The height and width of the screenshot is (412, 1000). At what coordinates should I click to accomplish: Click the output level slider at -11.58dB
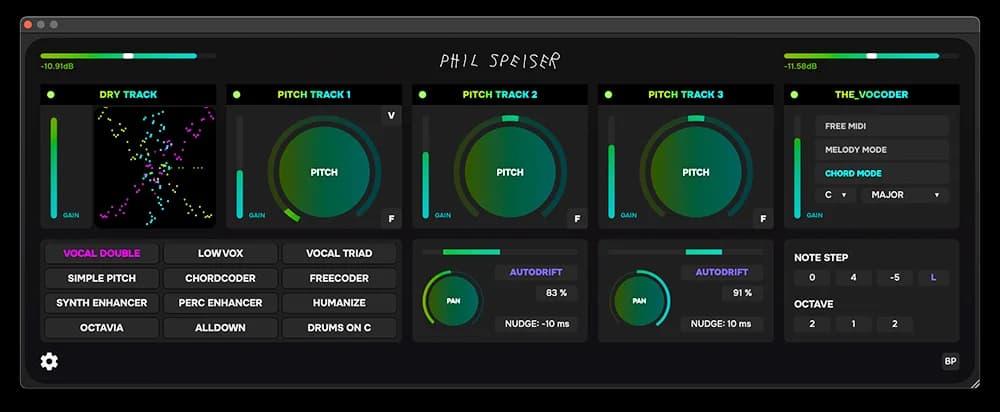pos(871,56)
